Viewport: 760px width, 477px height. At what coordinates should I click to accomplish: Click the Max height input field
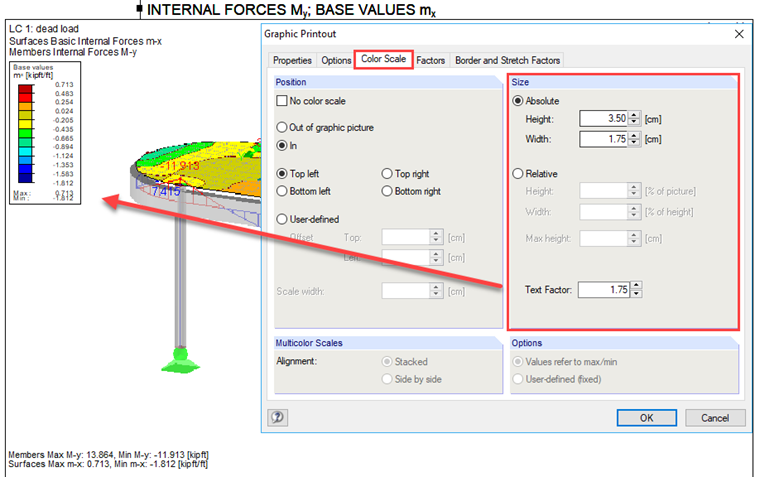point(603,238)
